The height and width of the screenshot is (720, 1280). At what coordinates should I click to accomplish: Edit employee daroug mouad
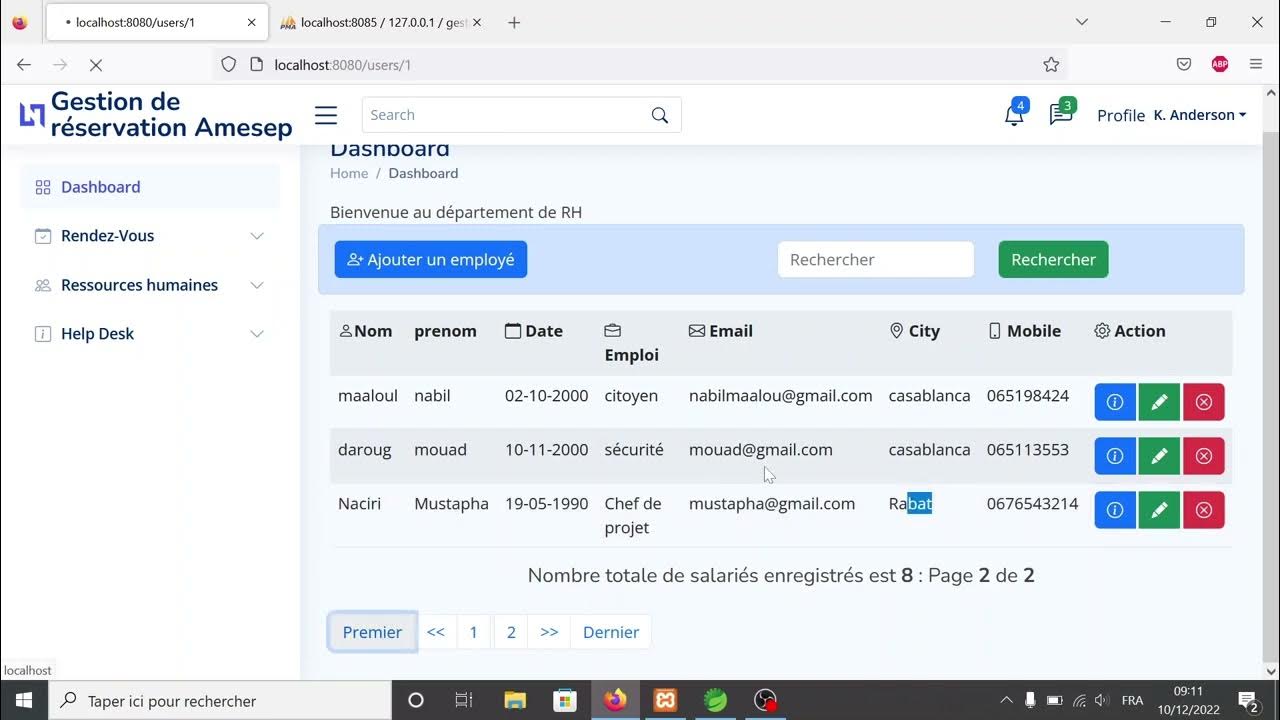(x=1159, y=456)
